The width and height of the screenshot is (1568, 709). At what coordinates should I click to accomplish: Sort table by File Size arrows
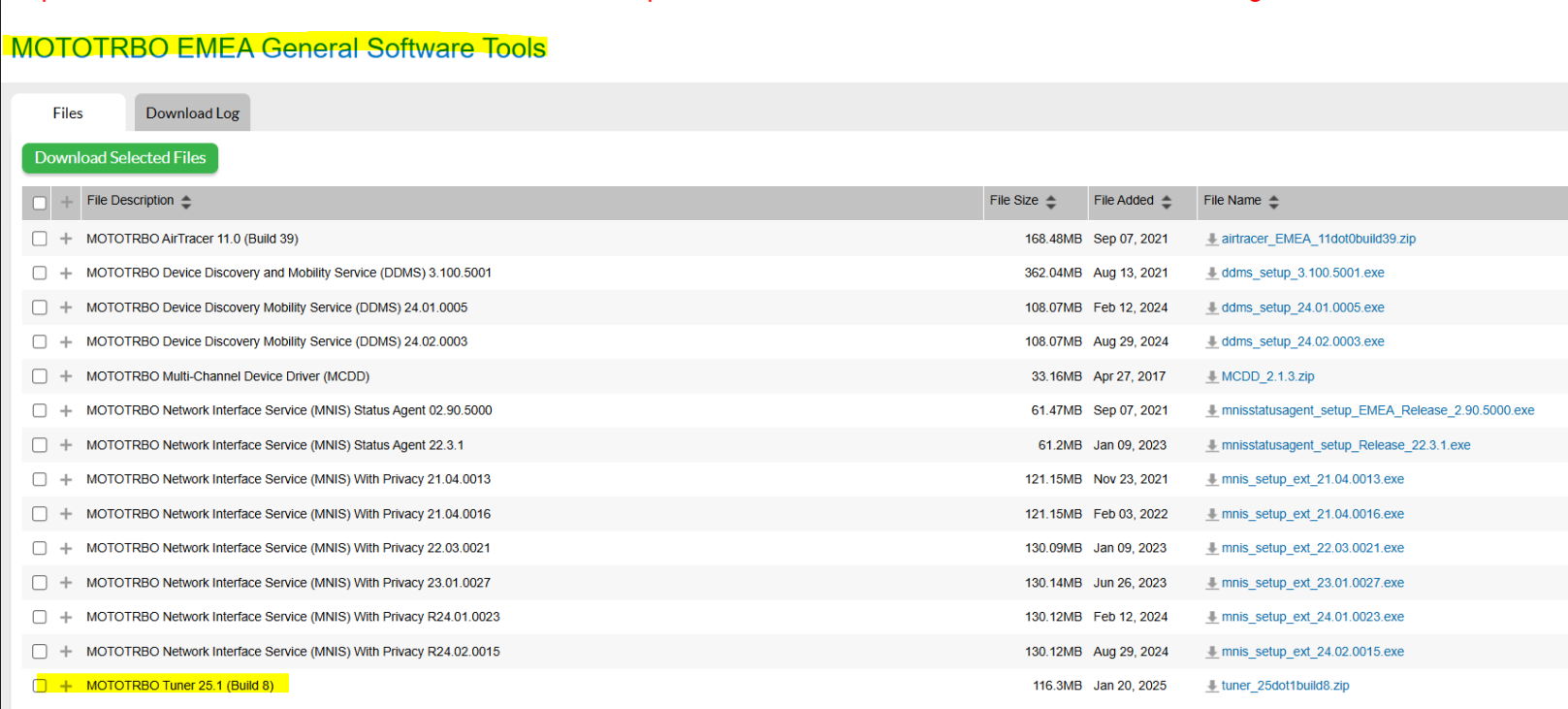pos(1051,202)
